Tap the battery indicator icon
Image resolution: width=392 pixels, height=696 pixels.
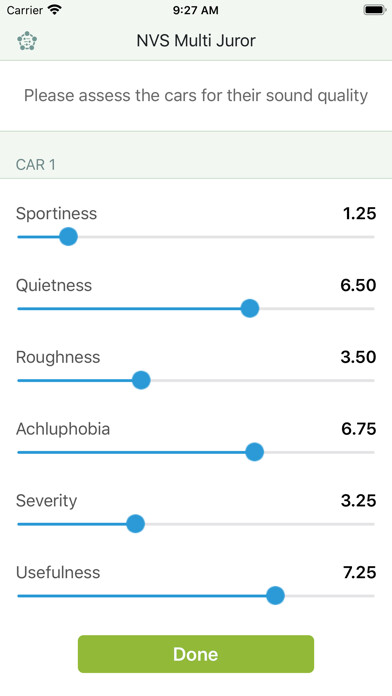375,10
